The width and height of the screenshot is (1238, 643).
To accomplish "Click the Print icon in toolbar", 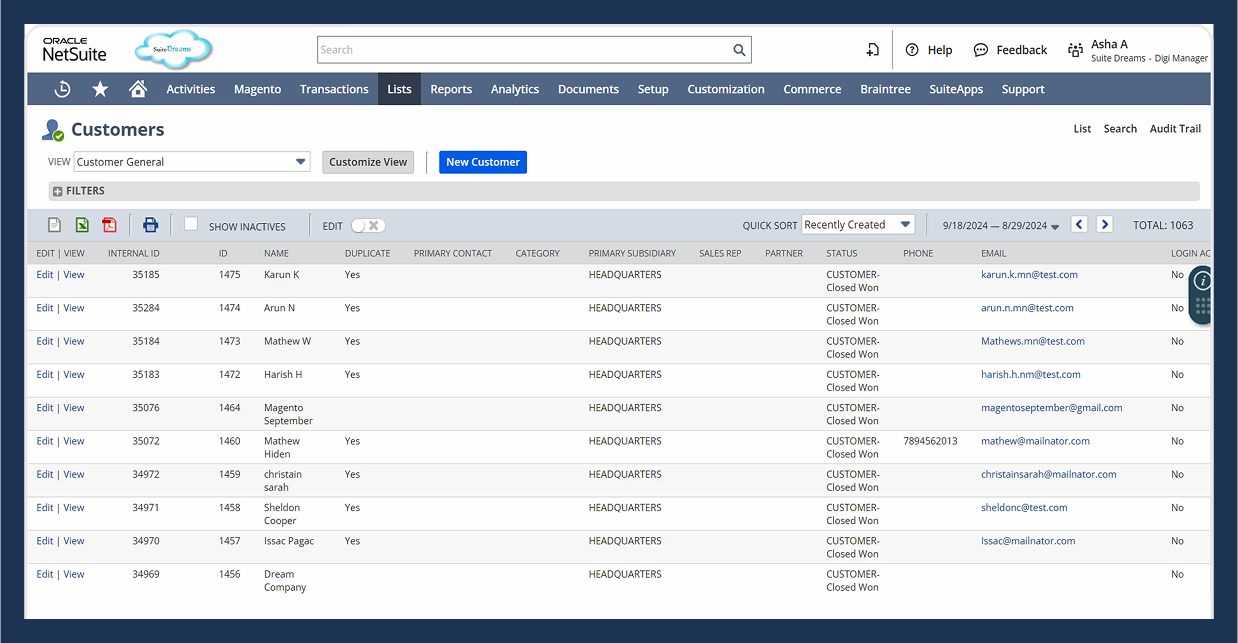I will [x=150, y=225].
